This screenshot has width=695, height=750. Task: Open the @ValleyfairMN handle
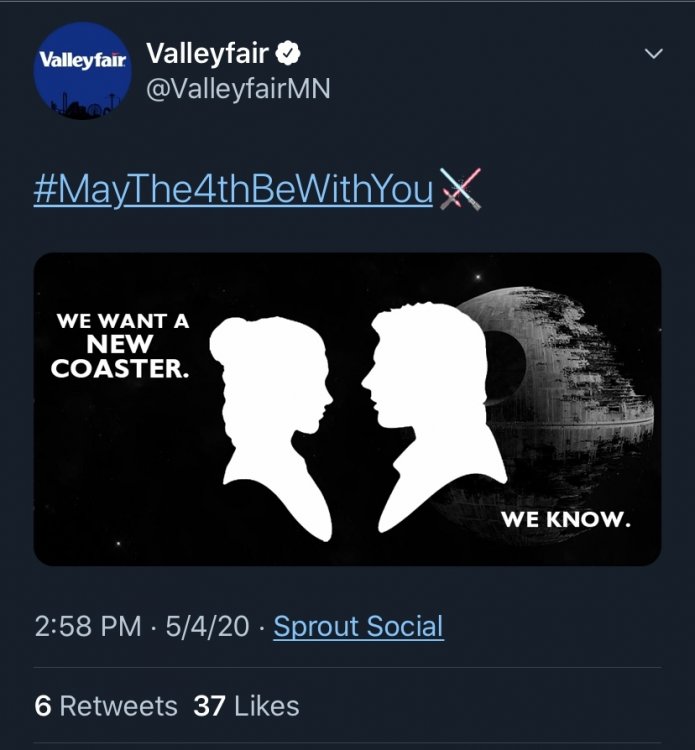pos(238,89)
